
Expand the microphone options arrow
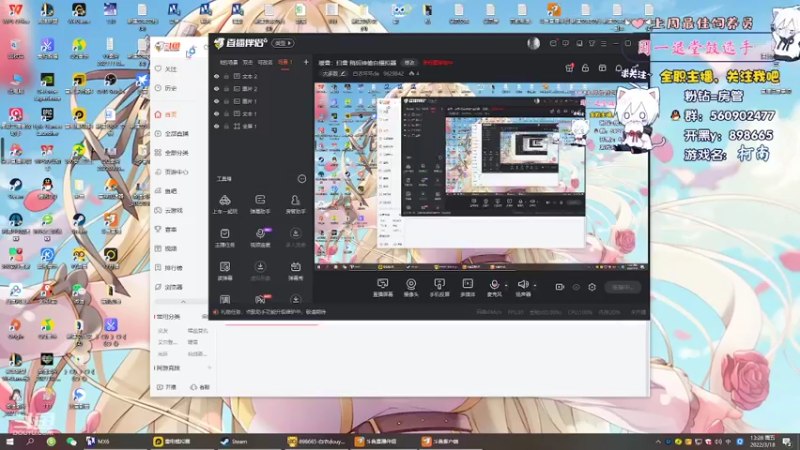506,285
